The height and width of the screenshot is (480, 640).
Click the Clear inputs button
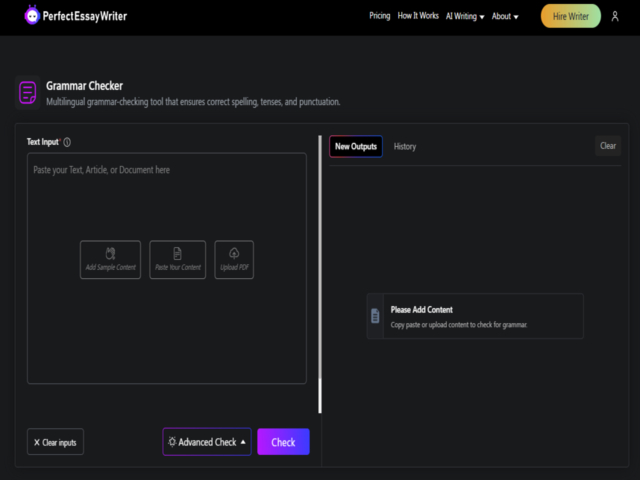tap(55, 442)
